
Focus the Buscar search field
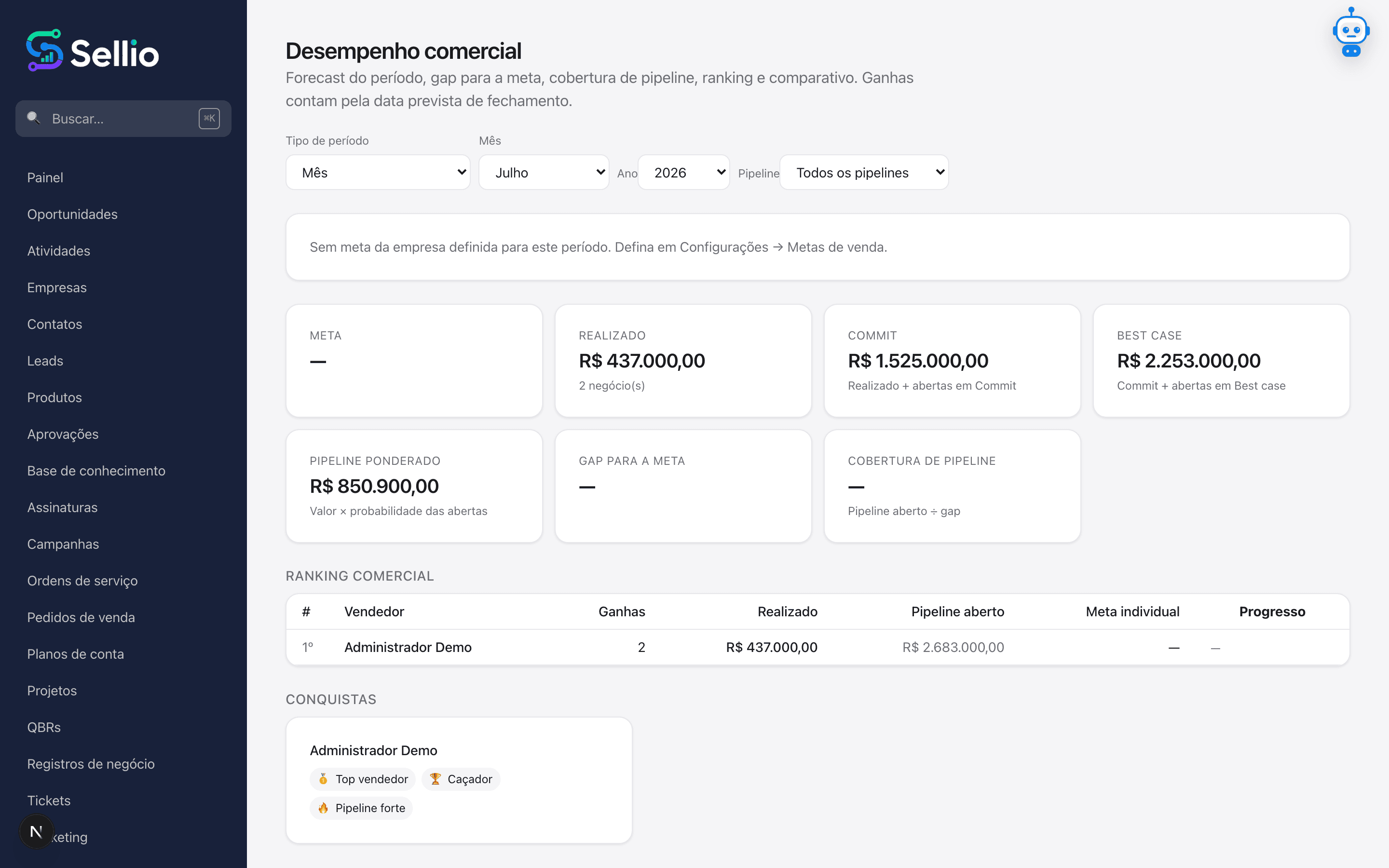[x=123, y=118]
